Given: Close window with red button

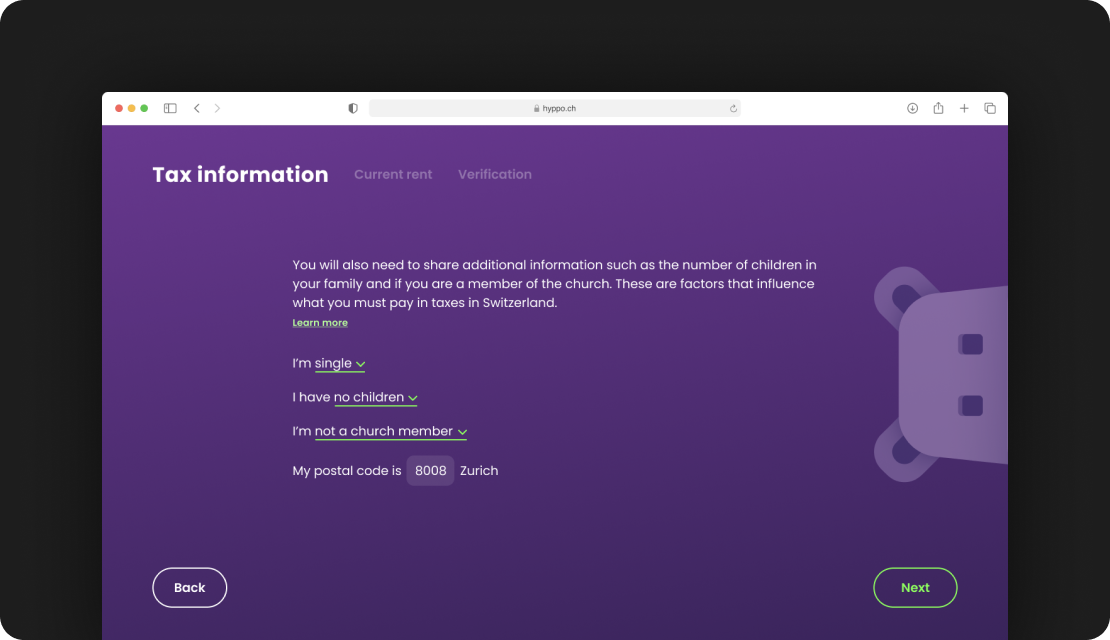Looking at the screenshot, I should pos(119,108).
